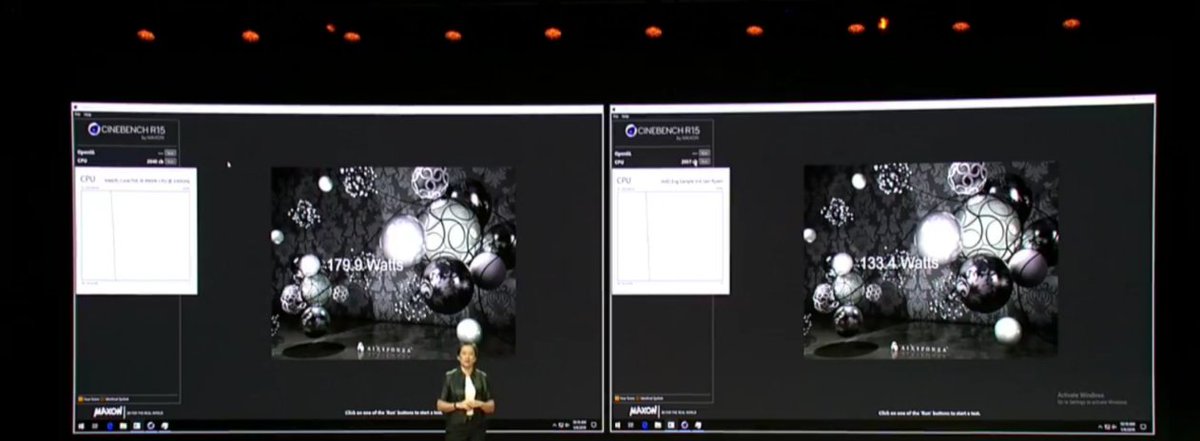Launch Edge browser from left screen taskbar
This screenshot has width=1200, height=441.
pos(110,426)
